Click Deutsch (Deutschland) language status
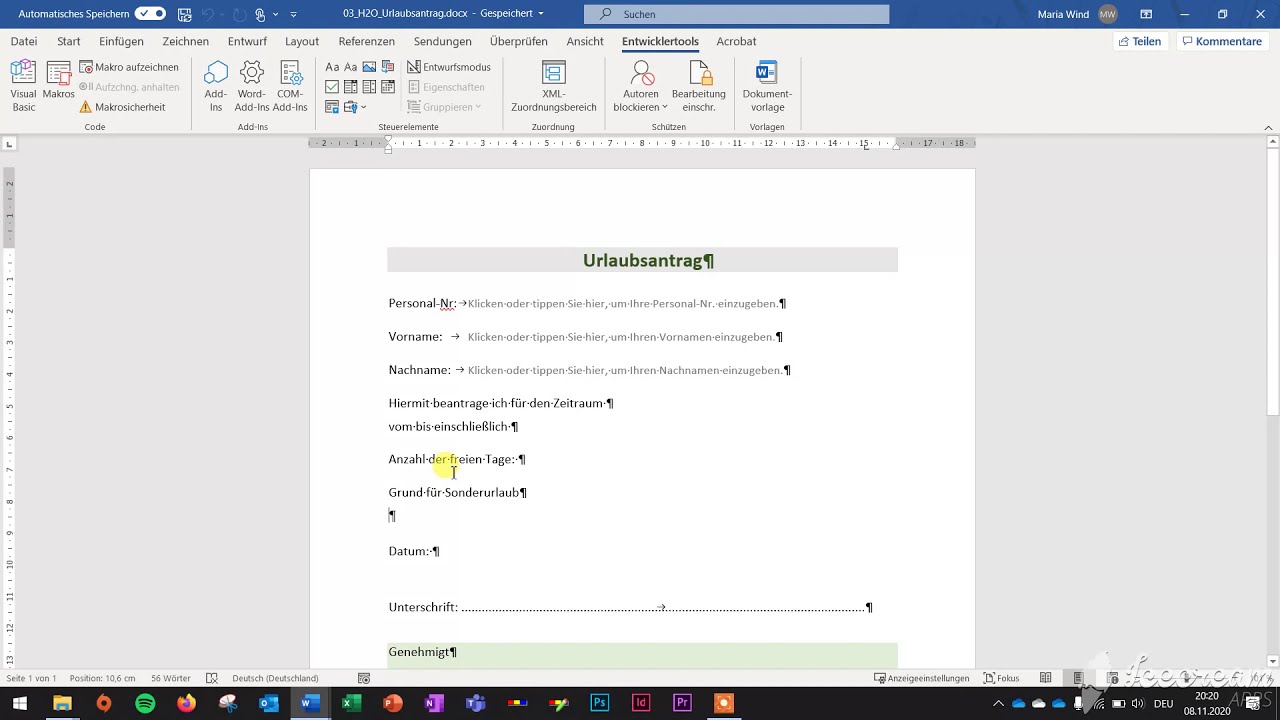The image size is (1280, 720). [x=275, y=678]
